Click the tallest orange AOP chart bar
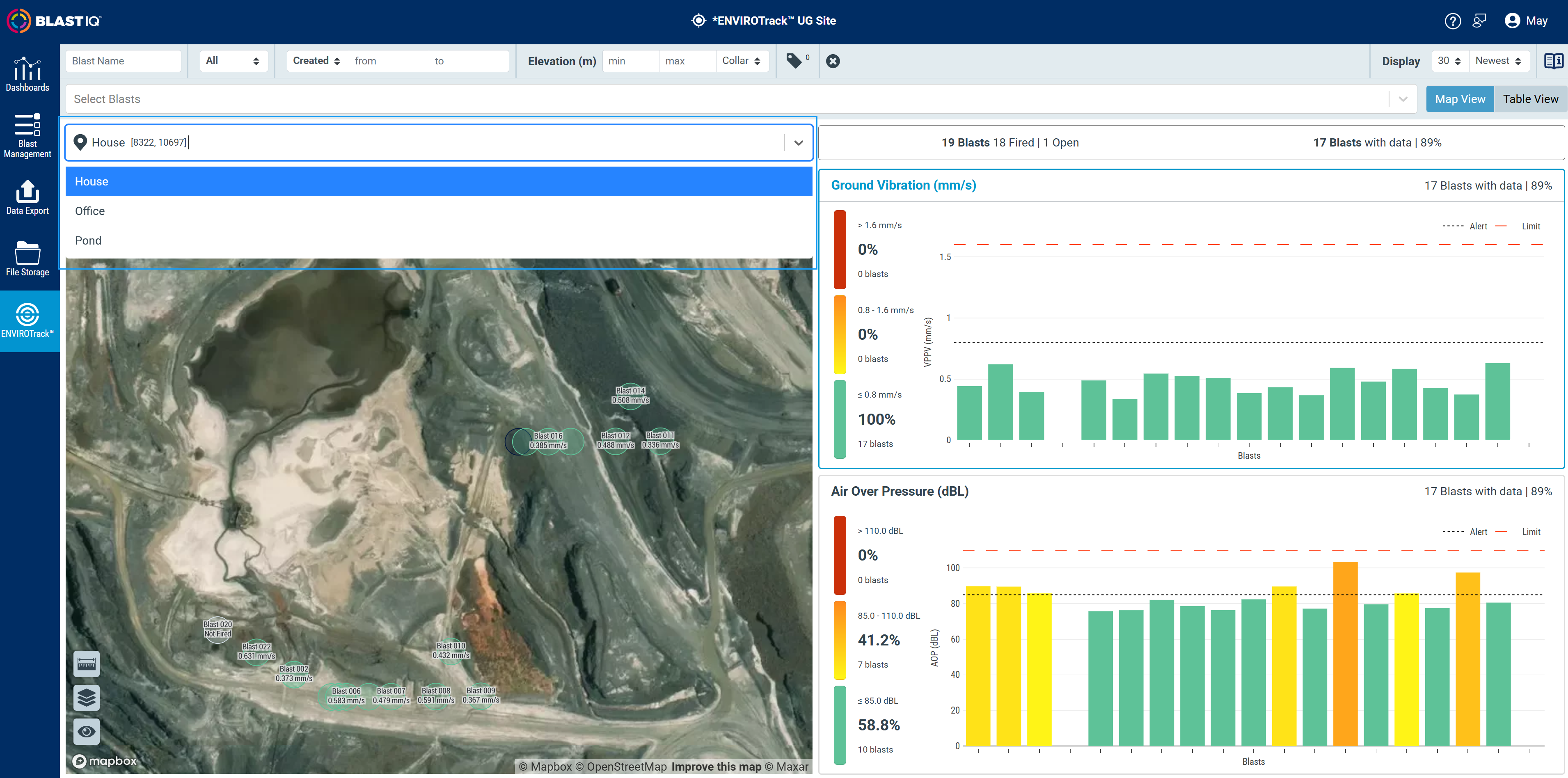1568x778 pixels. pos(1345,654)
